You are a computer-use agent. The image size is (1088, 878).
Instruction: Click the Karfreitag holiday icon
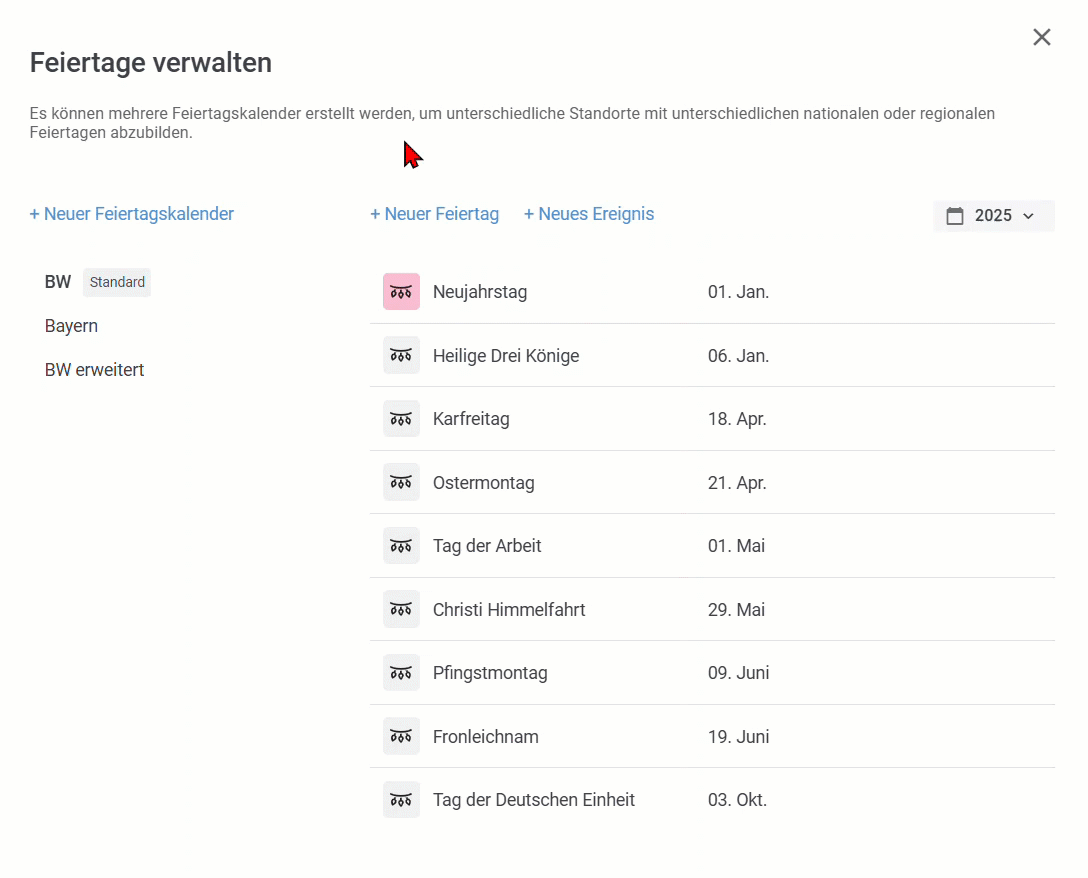pos(401,419)
